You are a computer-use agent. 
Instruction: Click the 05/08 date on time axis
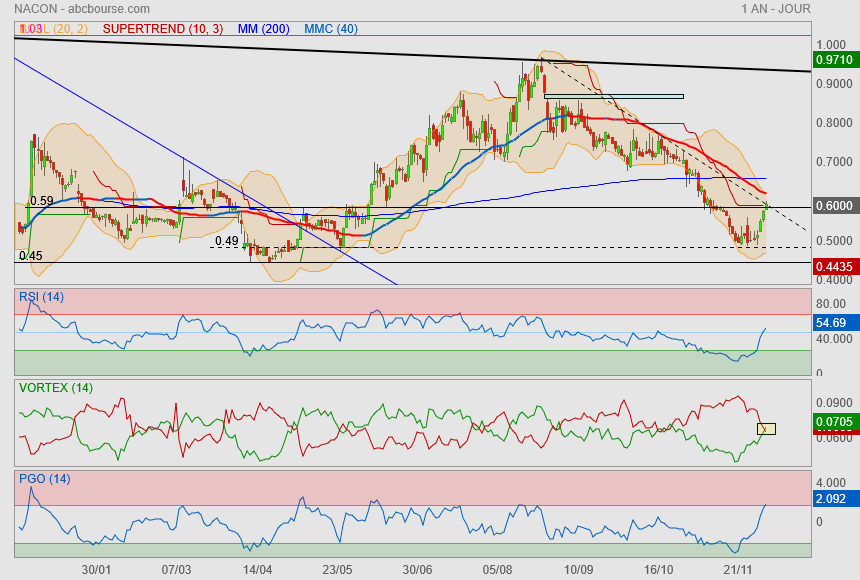pyautogui.click(x=498, y=569)
